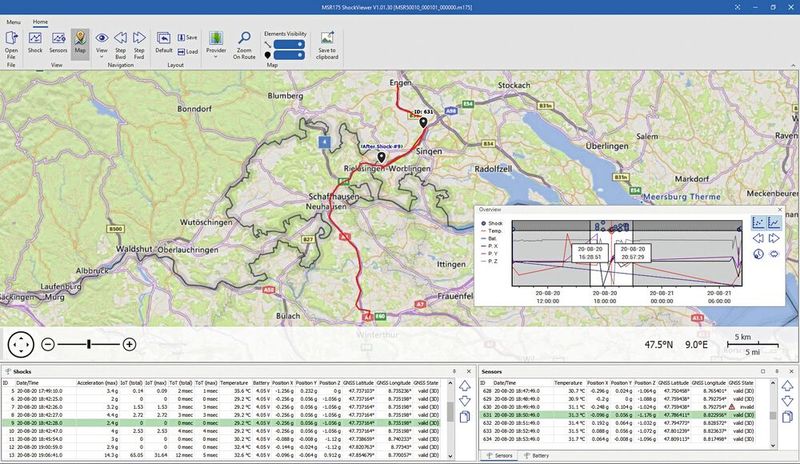Collapse the ribbon with chevron
Viewport: 800px width, 464px height.
tap(793, 65)
